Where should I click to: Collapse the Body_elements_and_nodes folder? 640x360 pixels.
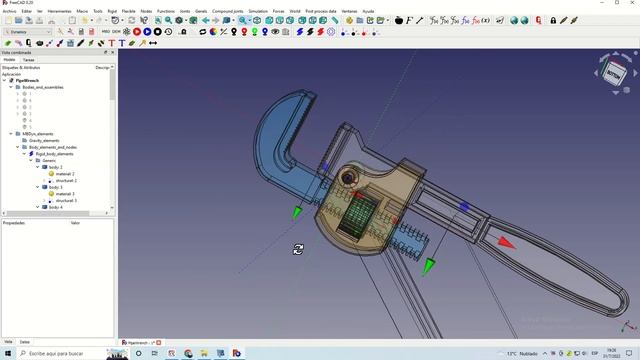18,147
